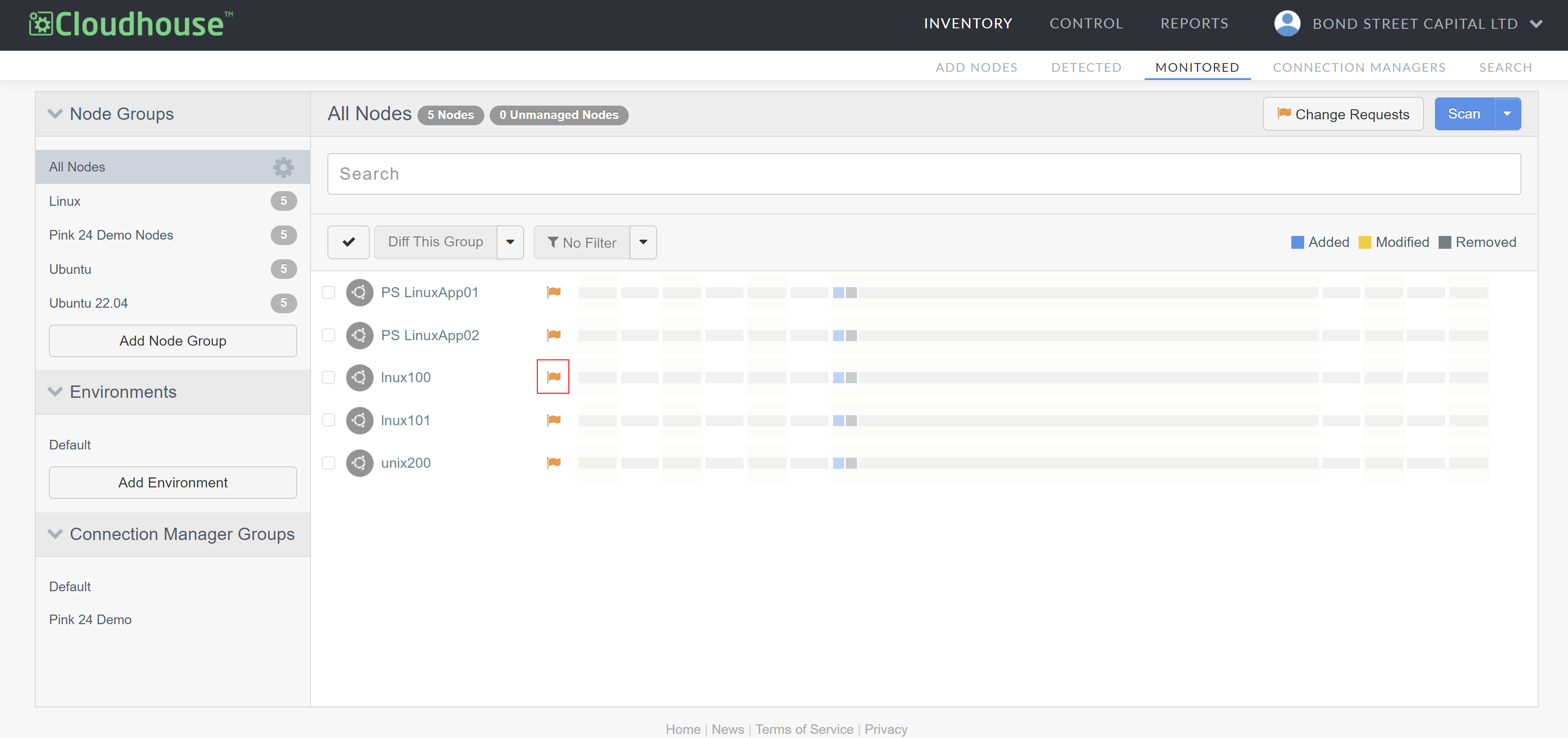The width and height of the screenshot is (1568, 738).
Task: Select Pink 24 Demo connection manager group
Action: tap(90, 620)
